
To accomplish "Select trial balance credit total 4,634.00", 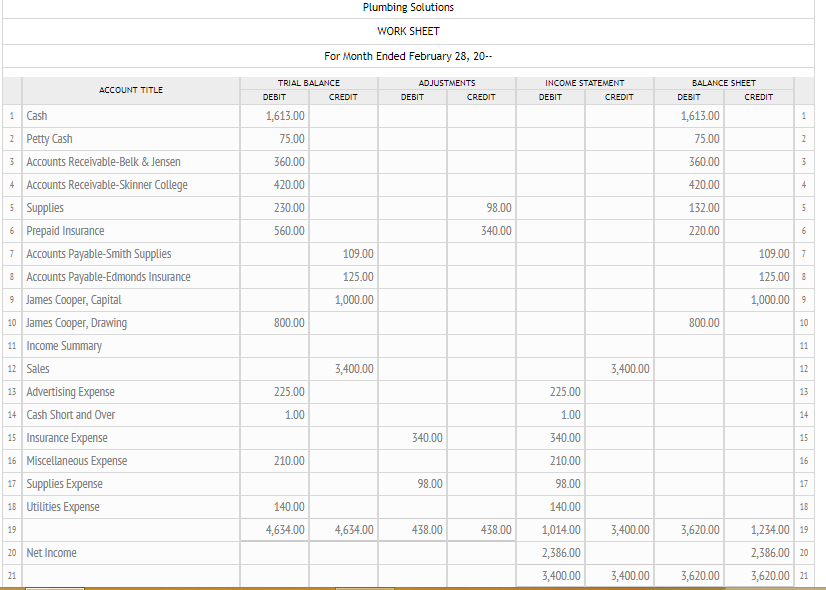I will click(343, 530).
